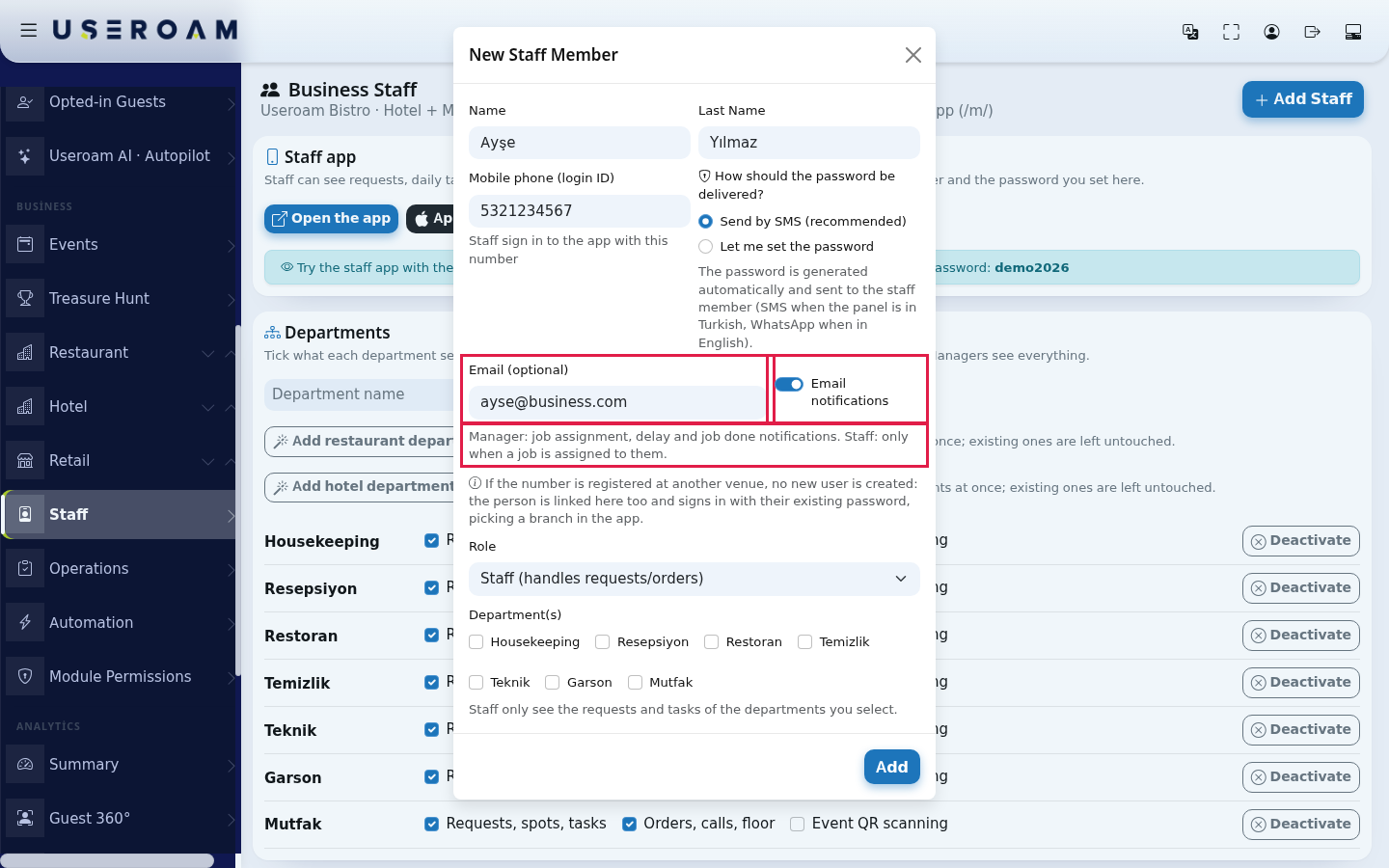Click the Open the app button

tap(332, 219)
